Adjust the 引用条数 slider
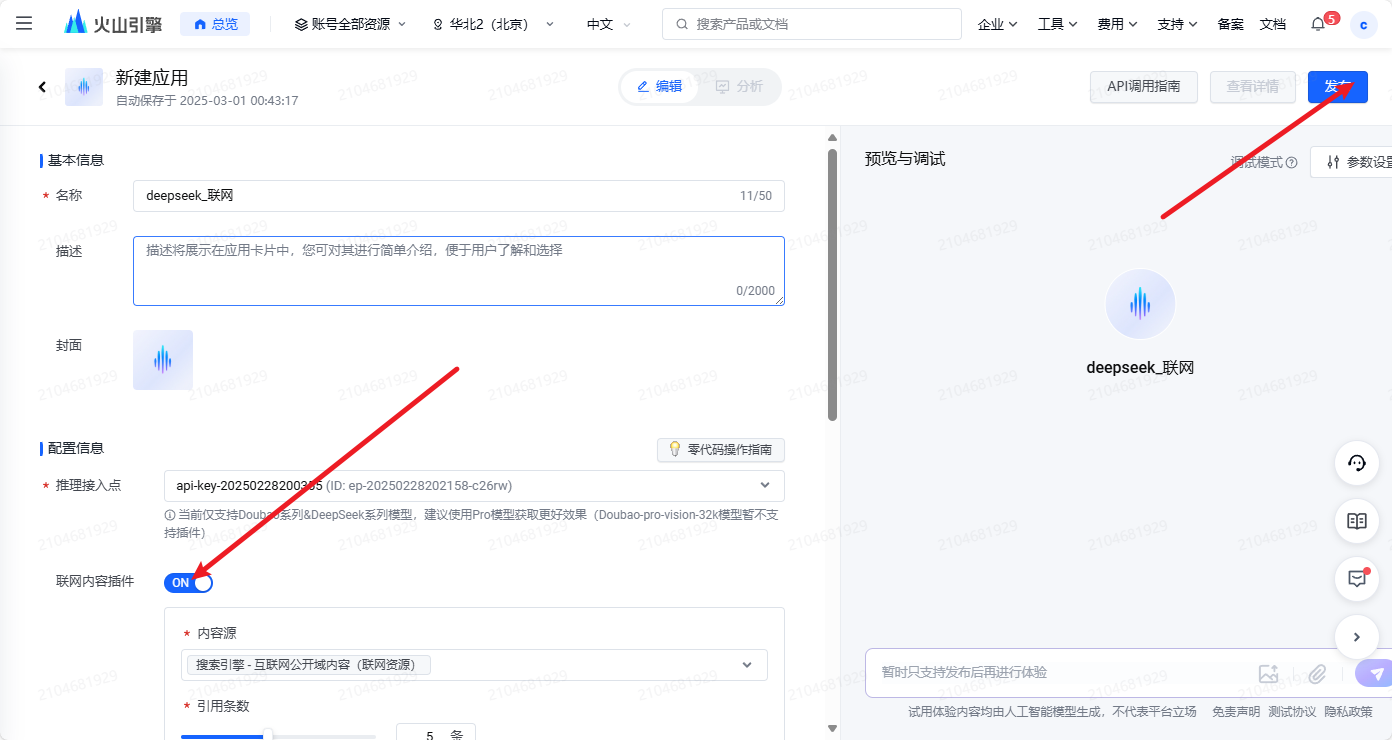This screenshot has height=740, width=1392. point(267,736)
